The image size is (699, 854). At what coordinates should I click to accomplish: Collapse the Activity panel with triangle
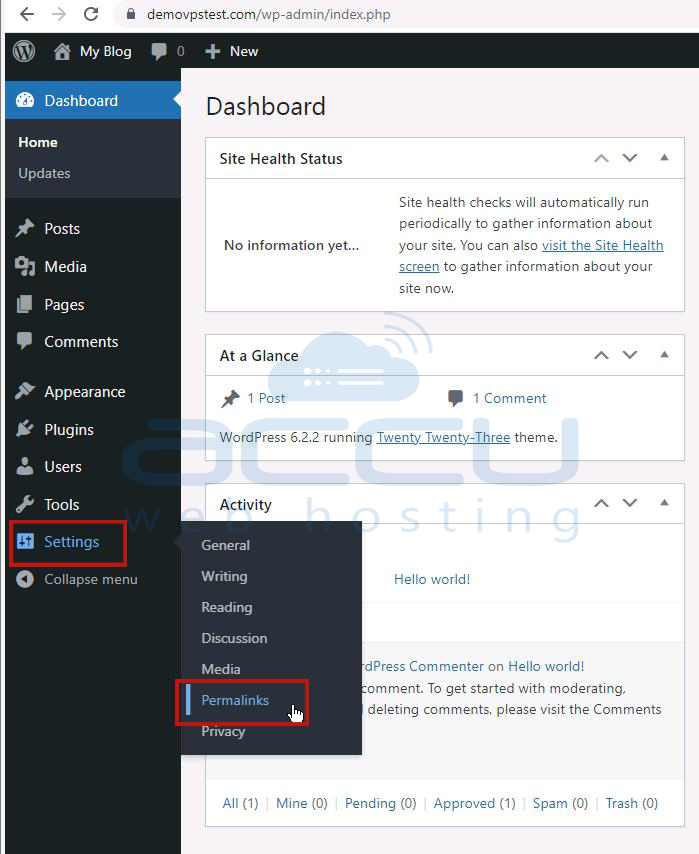tap(664, 503)
